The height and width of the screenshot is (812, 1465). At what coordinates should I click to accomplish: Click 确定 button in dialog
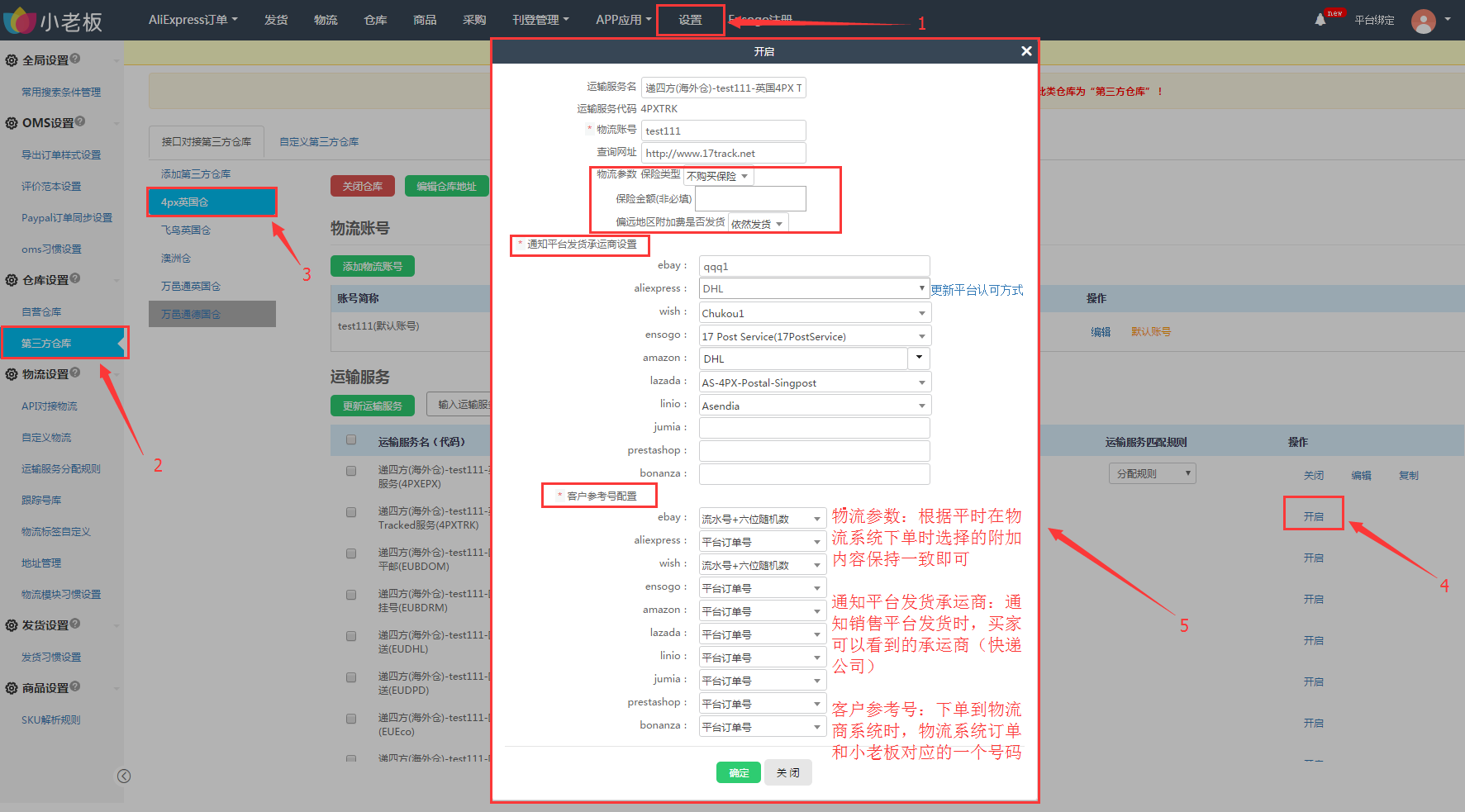[x=739, y=772]
